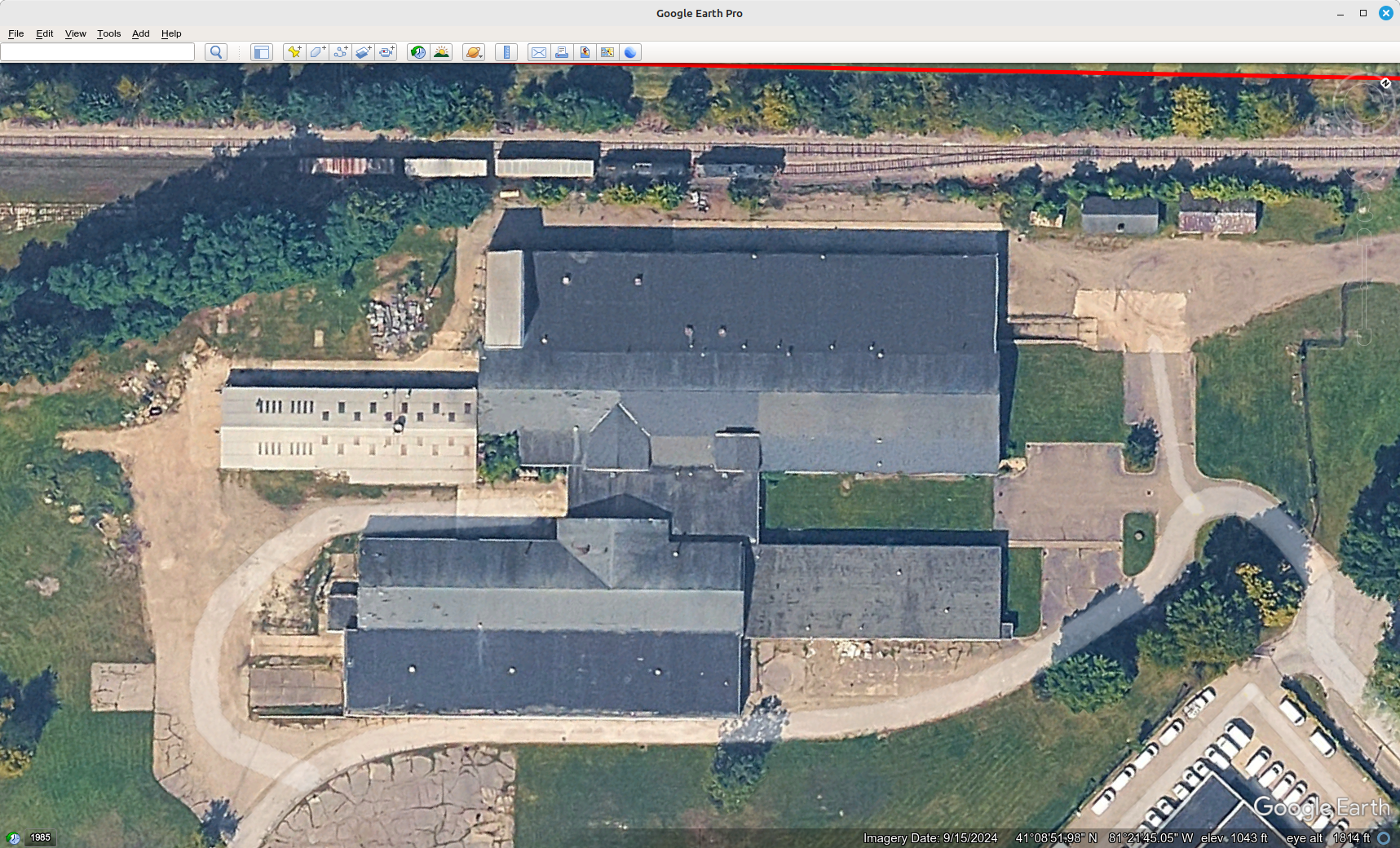The image size is (1400, 848).
Task: Click the 1985 historical imagery button
Action: pos(40,837)
